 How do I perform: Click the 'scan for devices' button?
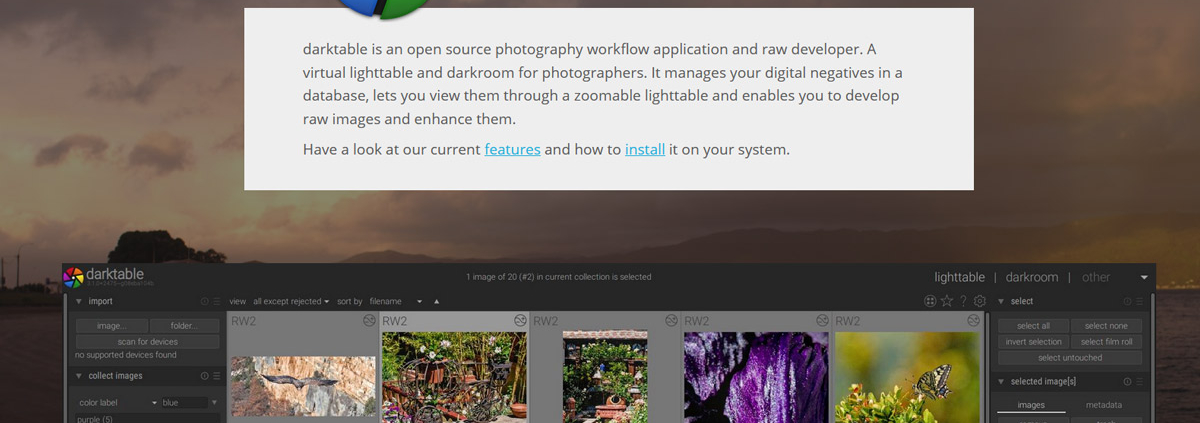pos(147,342)
